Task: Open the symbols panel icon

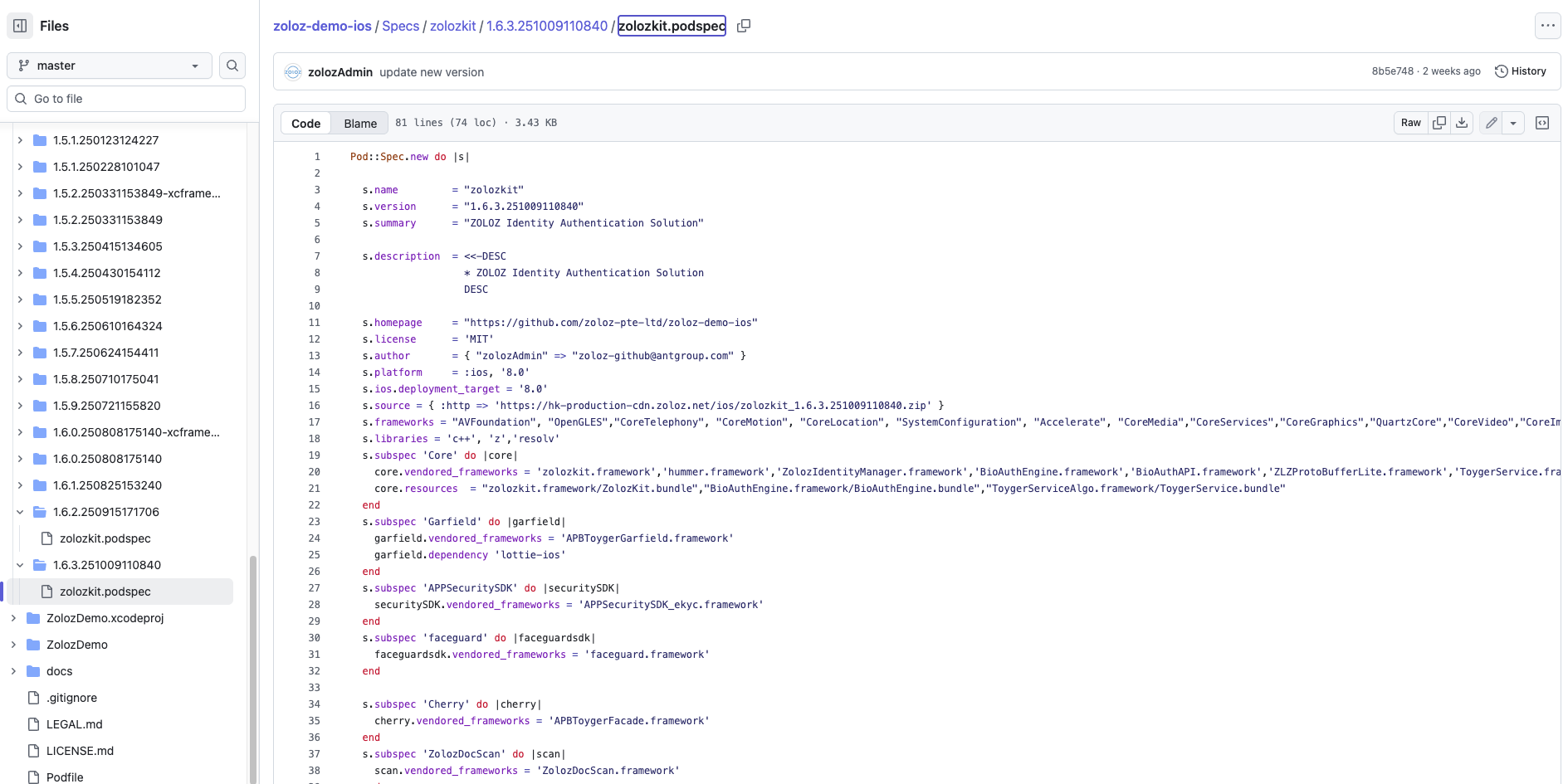Action: pos(1542,123)
